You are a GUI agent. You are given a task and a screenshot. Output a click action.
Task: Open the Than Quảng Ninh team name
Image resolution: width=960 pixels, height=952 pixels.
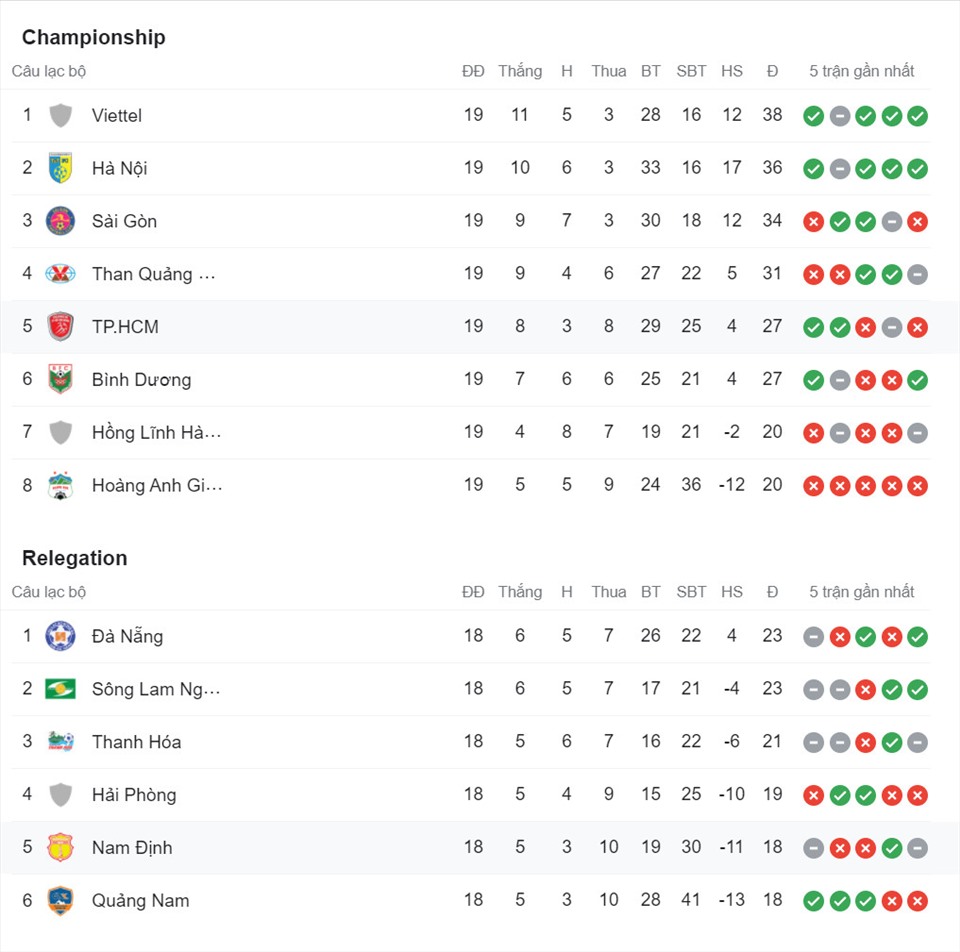[153, 274]
